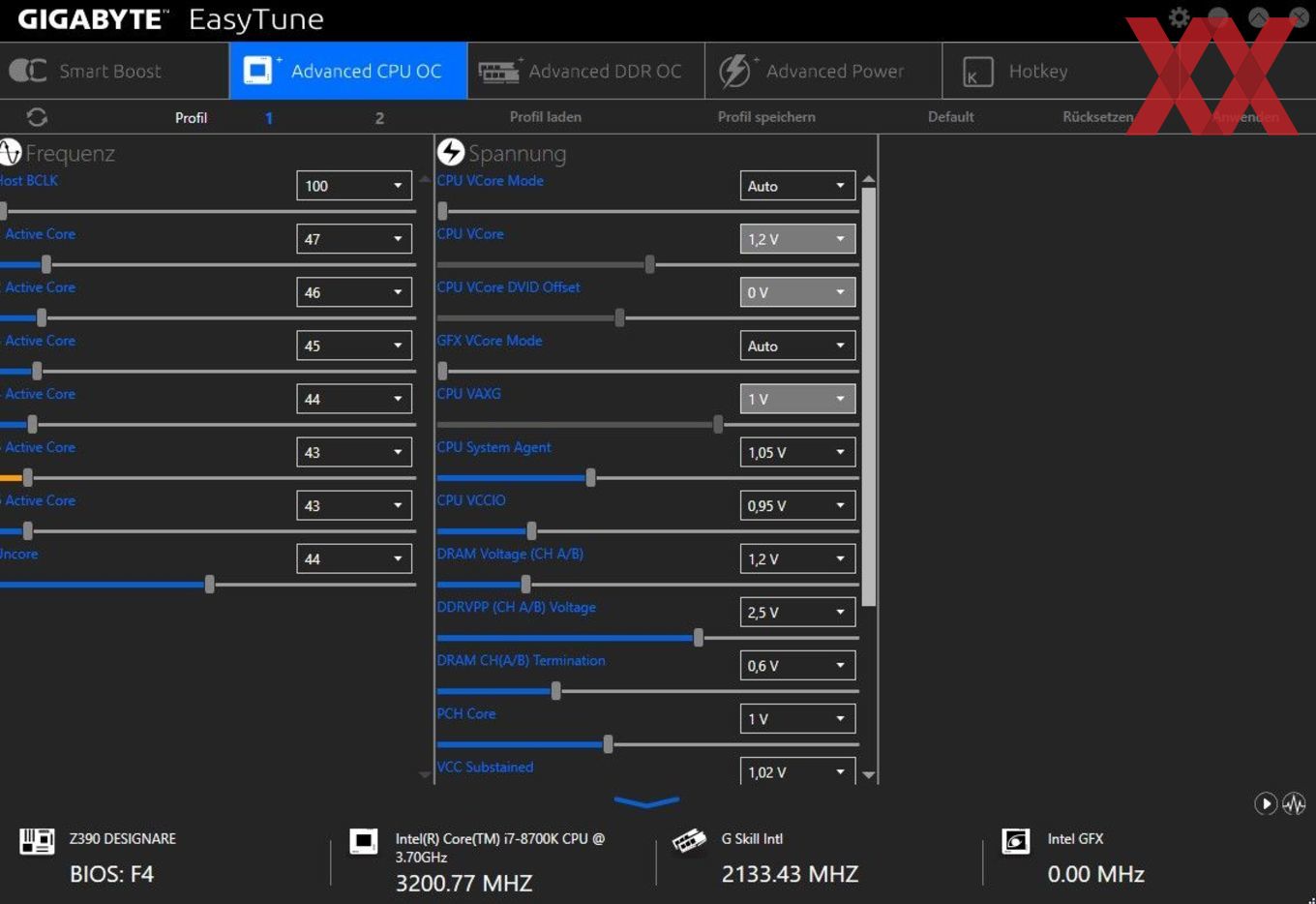The height and width of the screenshot is (904, 1316).
Task: Open the settings gear in the title bar
Action: [x=1179, y=17]
